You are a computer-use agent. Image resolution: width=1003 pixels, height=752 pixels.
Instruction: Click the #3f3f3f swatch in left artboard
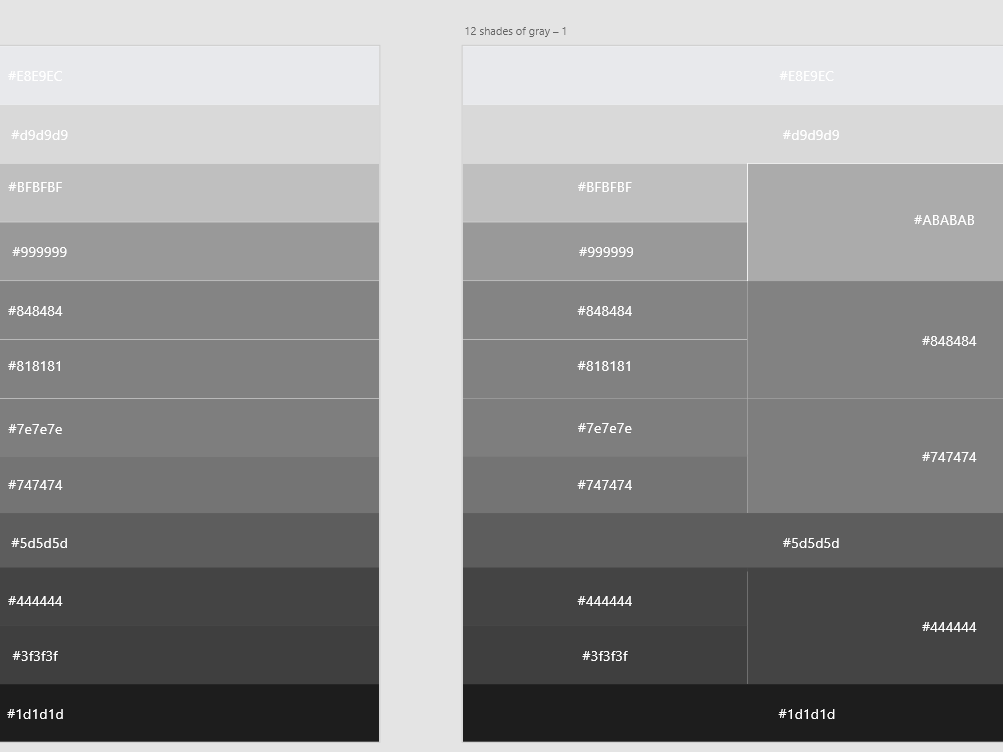coord(190,656)
